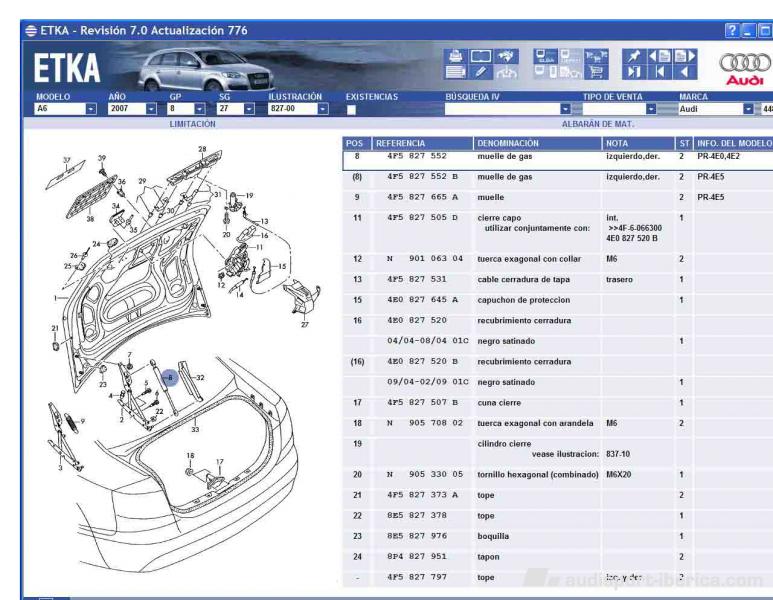
Task: Open the Año dropdown arrow
Action: pos(151,109)
